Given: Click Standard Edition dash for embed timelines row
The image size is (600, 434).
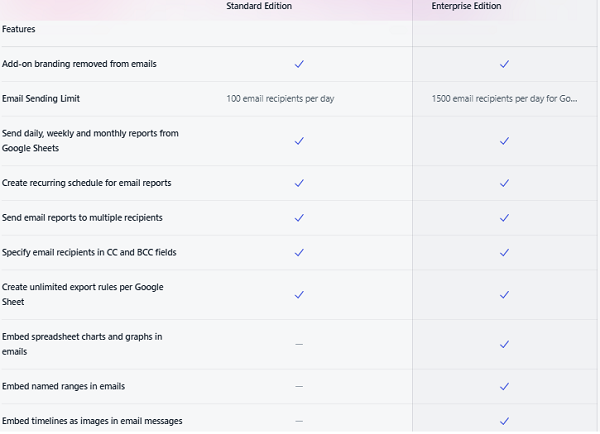Looking at the screenshot, I should 298,421.
